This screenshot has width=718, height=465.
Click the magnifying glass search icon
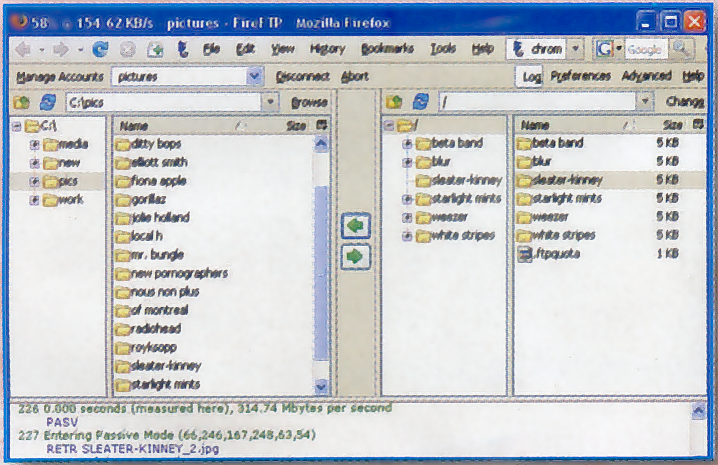tap(681, 49)
